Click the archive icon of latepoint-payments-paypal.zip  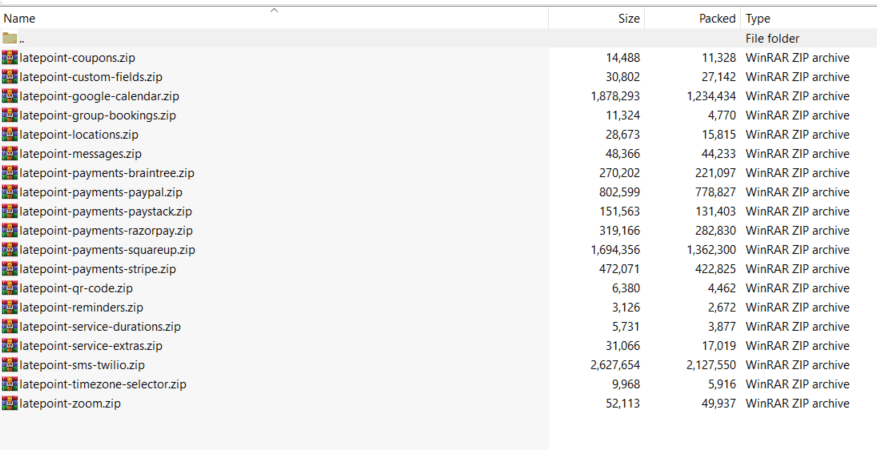(x=10, y=192)
